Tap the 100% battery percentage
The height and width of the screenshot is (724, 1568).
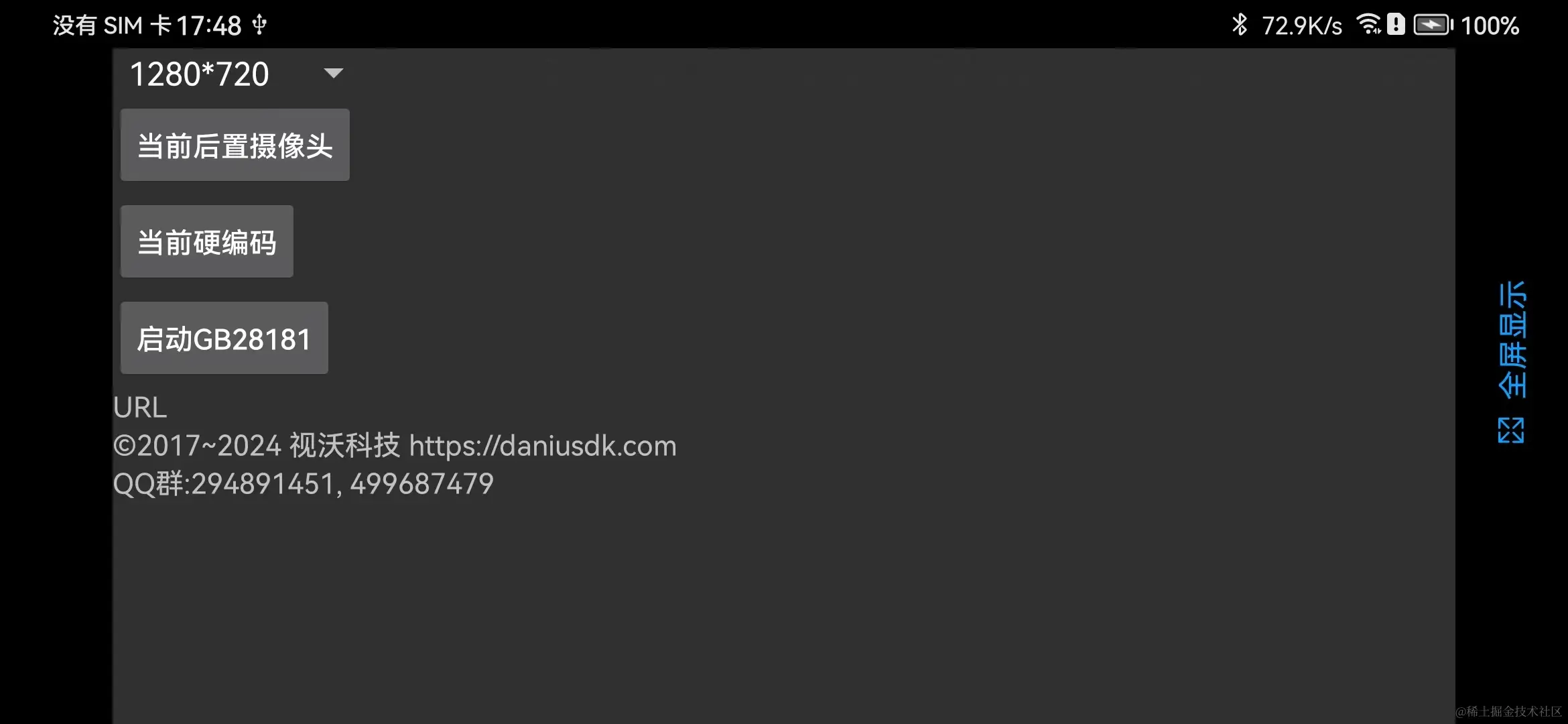tap(1490, 25)
